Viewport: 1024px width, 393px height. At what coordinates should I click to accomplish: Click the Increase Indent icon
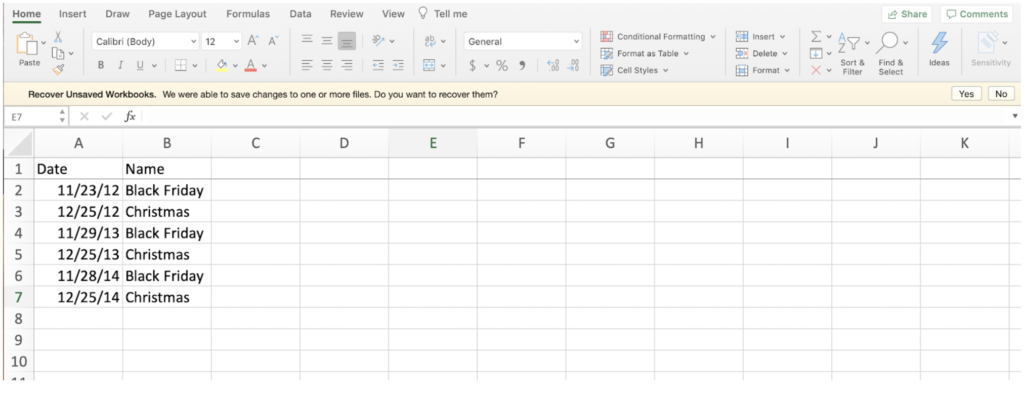398,65
